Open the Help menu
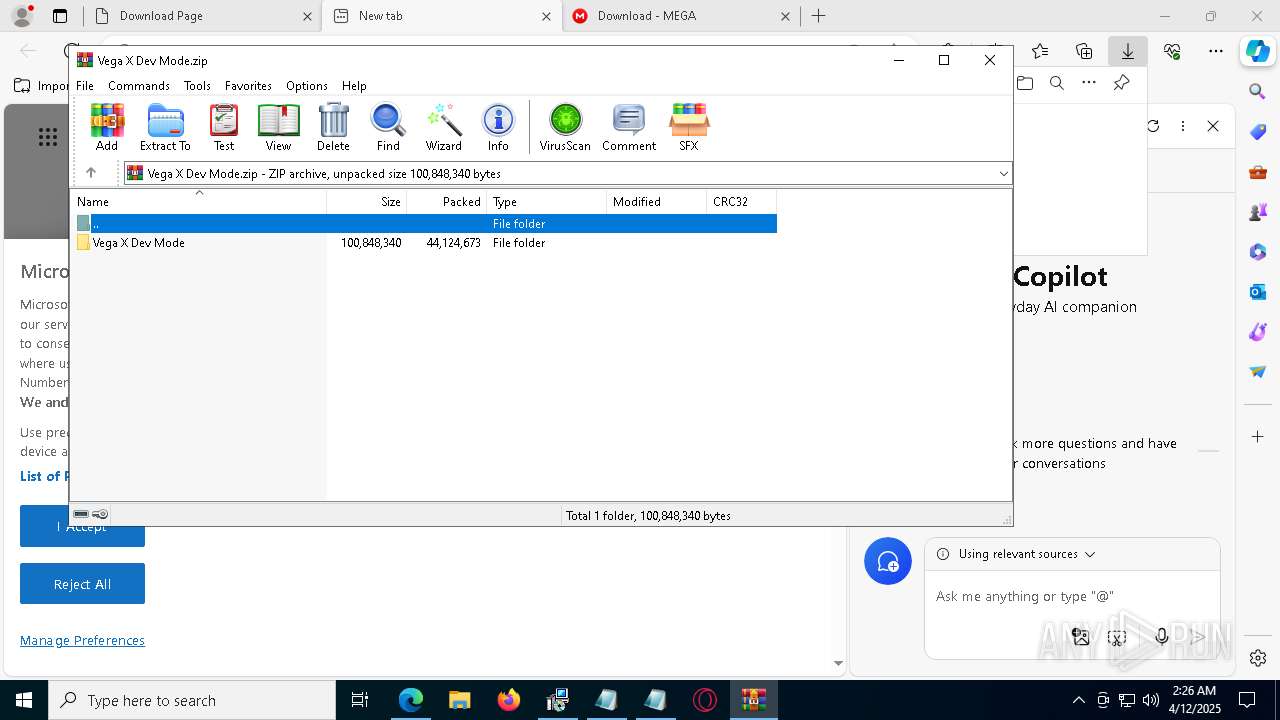 click(x=354, y=86)
